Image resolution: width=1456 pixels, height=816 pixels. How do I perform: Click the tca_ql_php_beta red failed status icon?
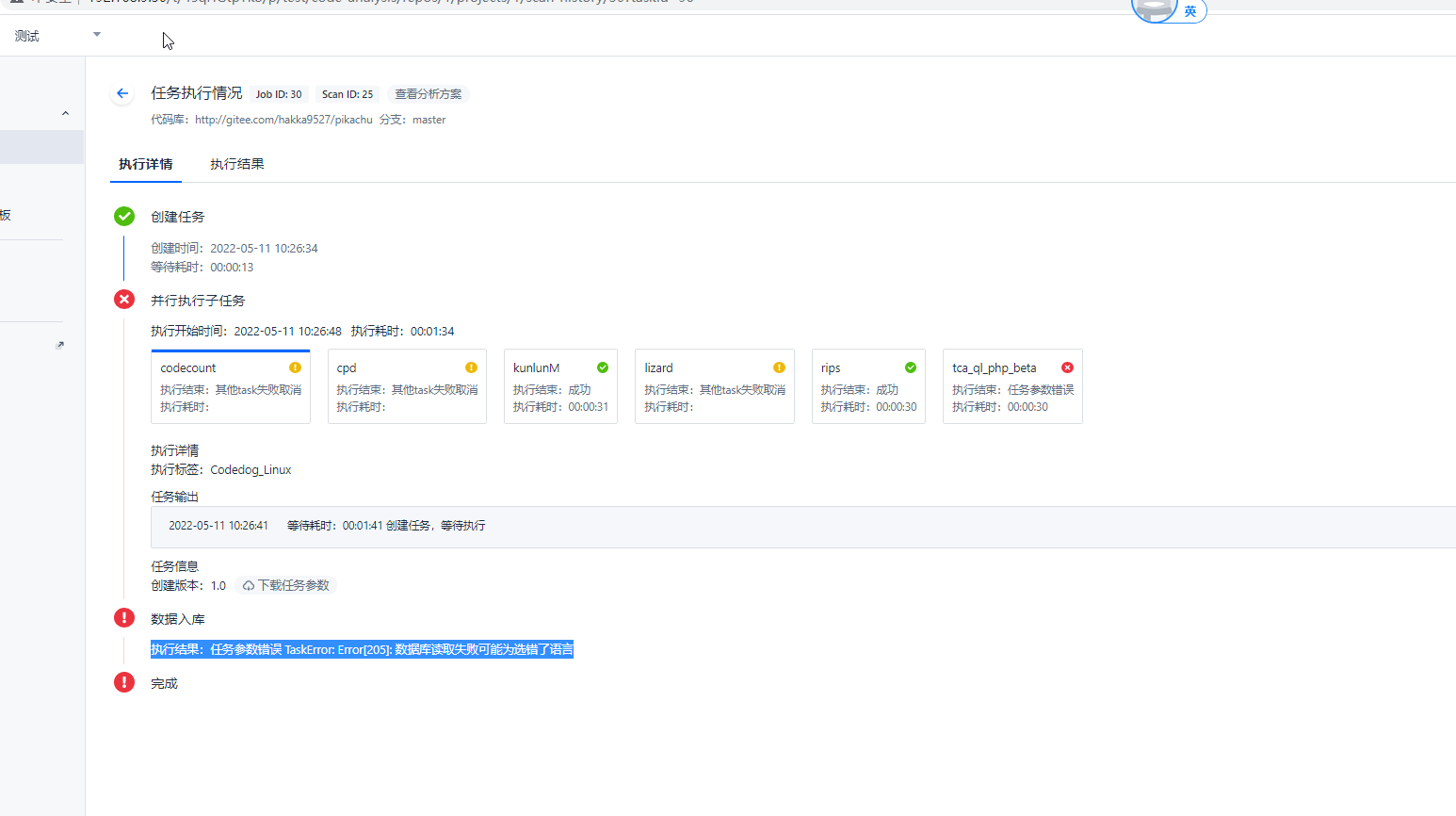pyautogui.click(x=1067, y=367)
